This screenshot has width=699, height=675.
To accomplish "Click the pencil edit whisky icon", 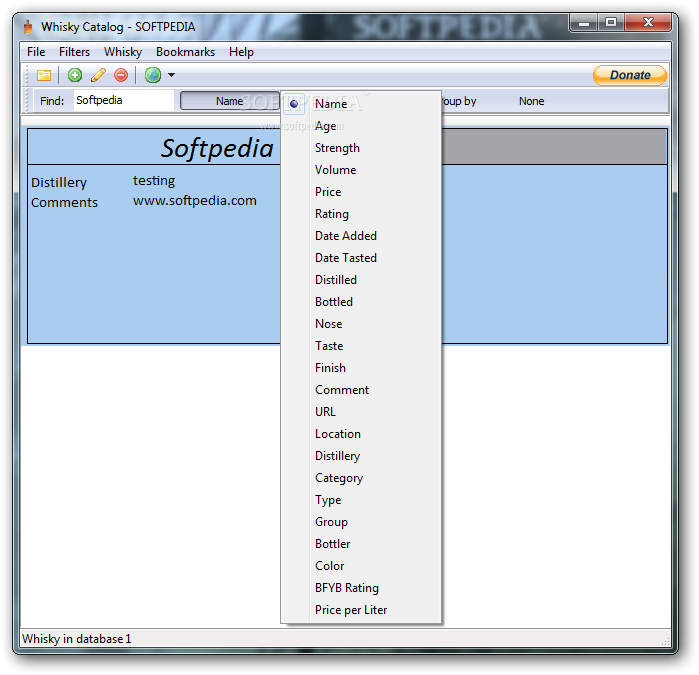I will (x=98, y=75).
